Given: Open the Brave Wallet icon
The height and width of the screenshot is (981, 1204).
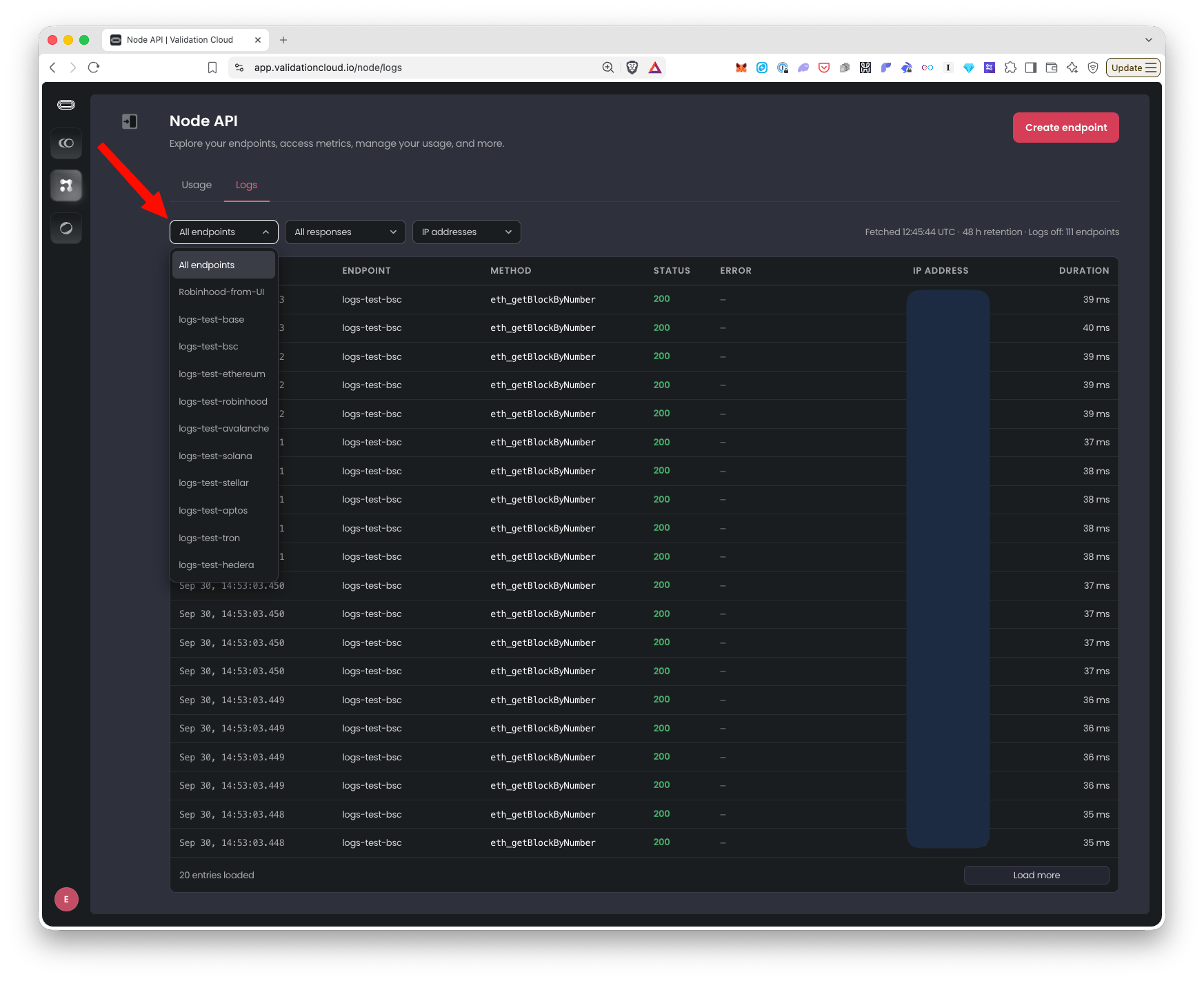Looking at the screenshot, I should [x=1052, y=68].
